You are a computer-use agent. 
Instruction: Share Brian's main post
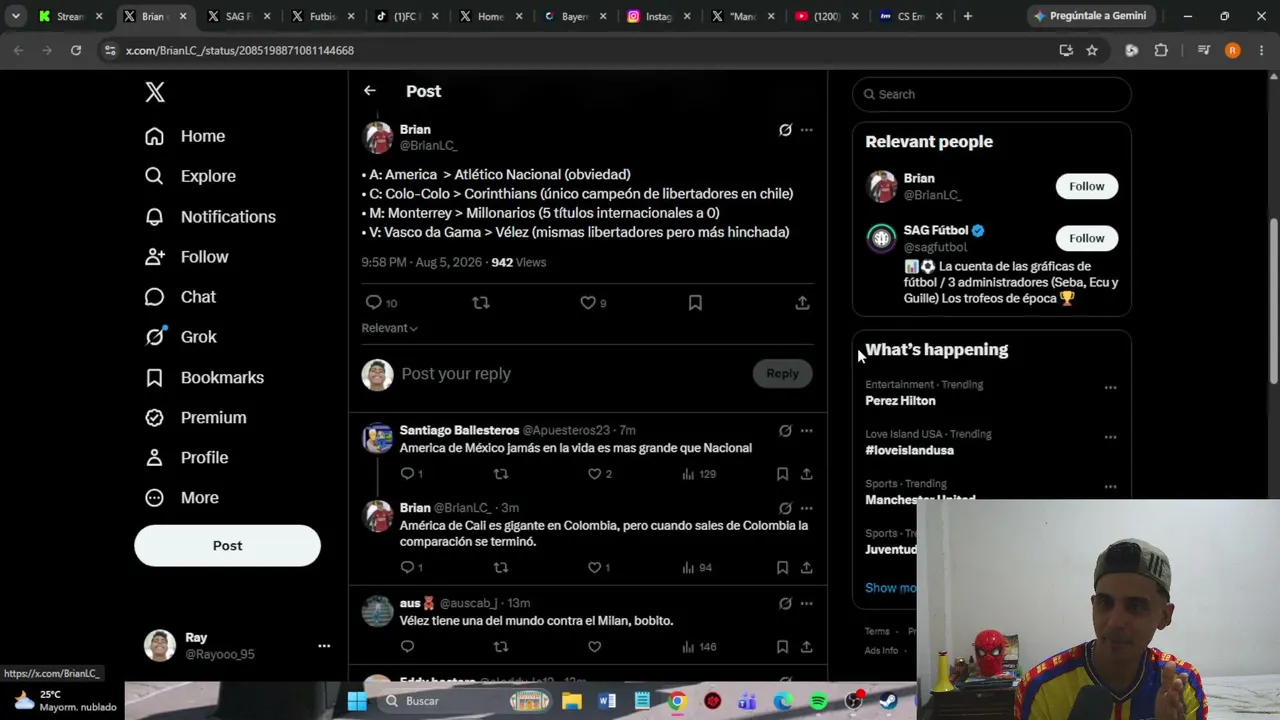(x=802, y=303)
